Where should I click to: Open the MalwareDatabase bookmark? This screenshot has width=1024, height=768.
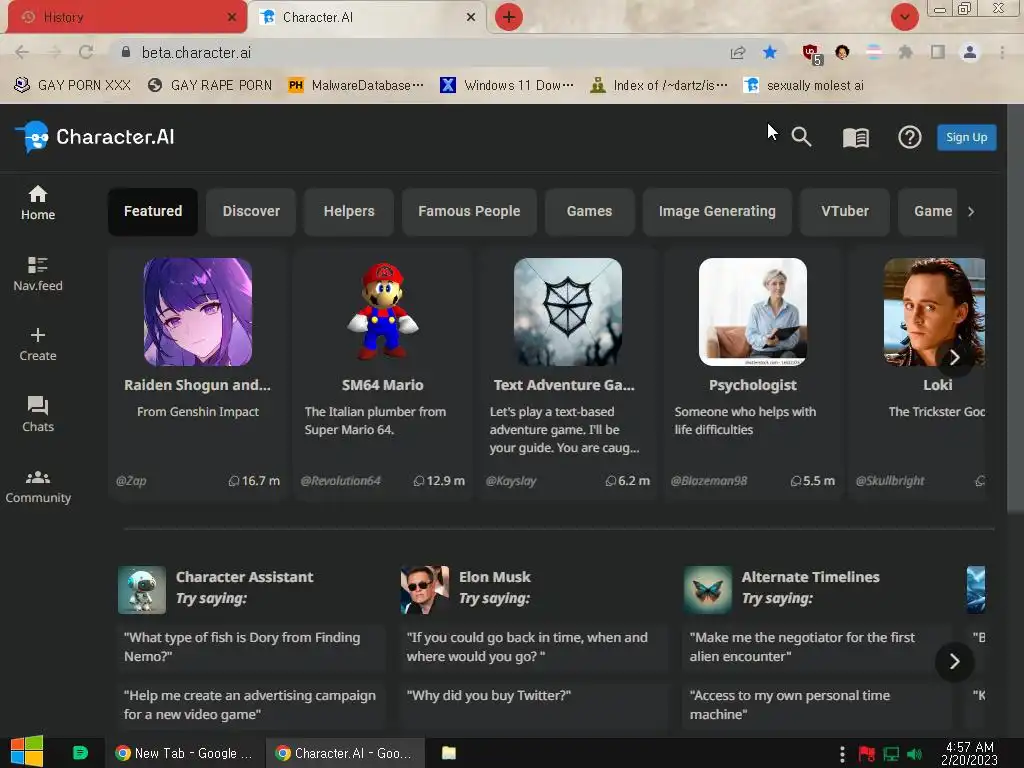coord(357,86)
